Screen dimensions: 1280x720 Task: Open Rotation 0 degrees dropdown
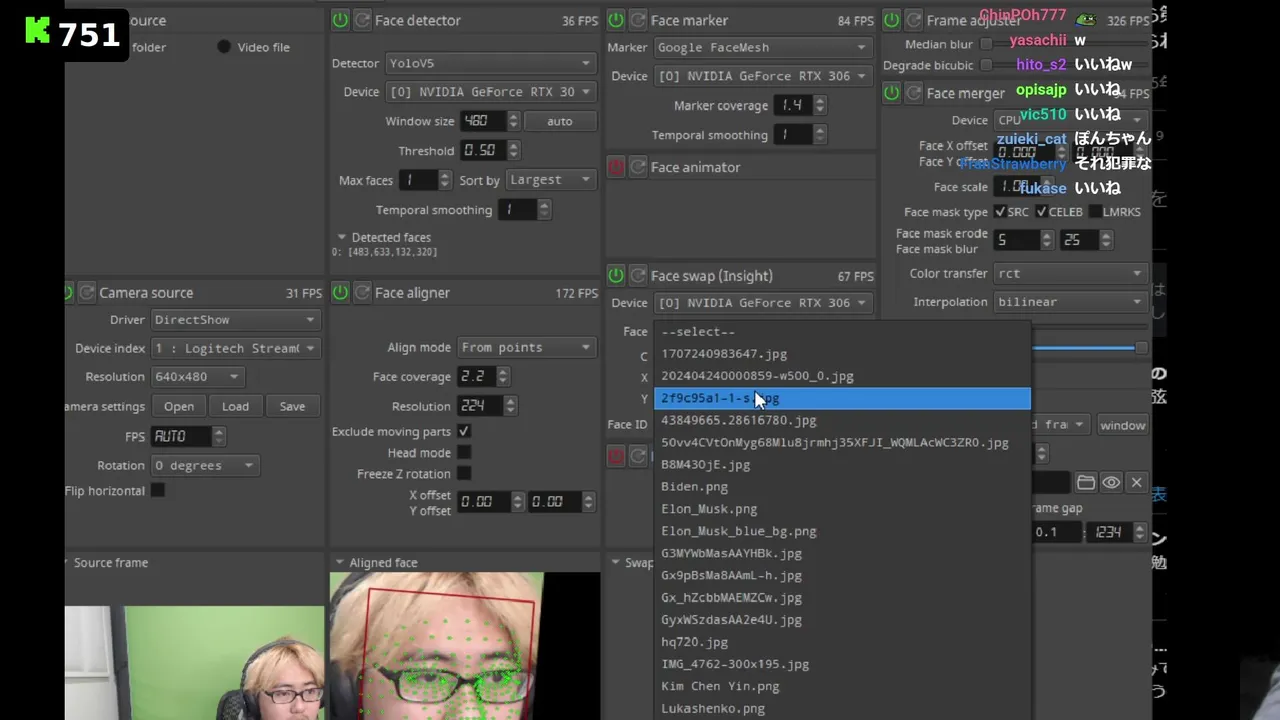coord(204,465)
